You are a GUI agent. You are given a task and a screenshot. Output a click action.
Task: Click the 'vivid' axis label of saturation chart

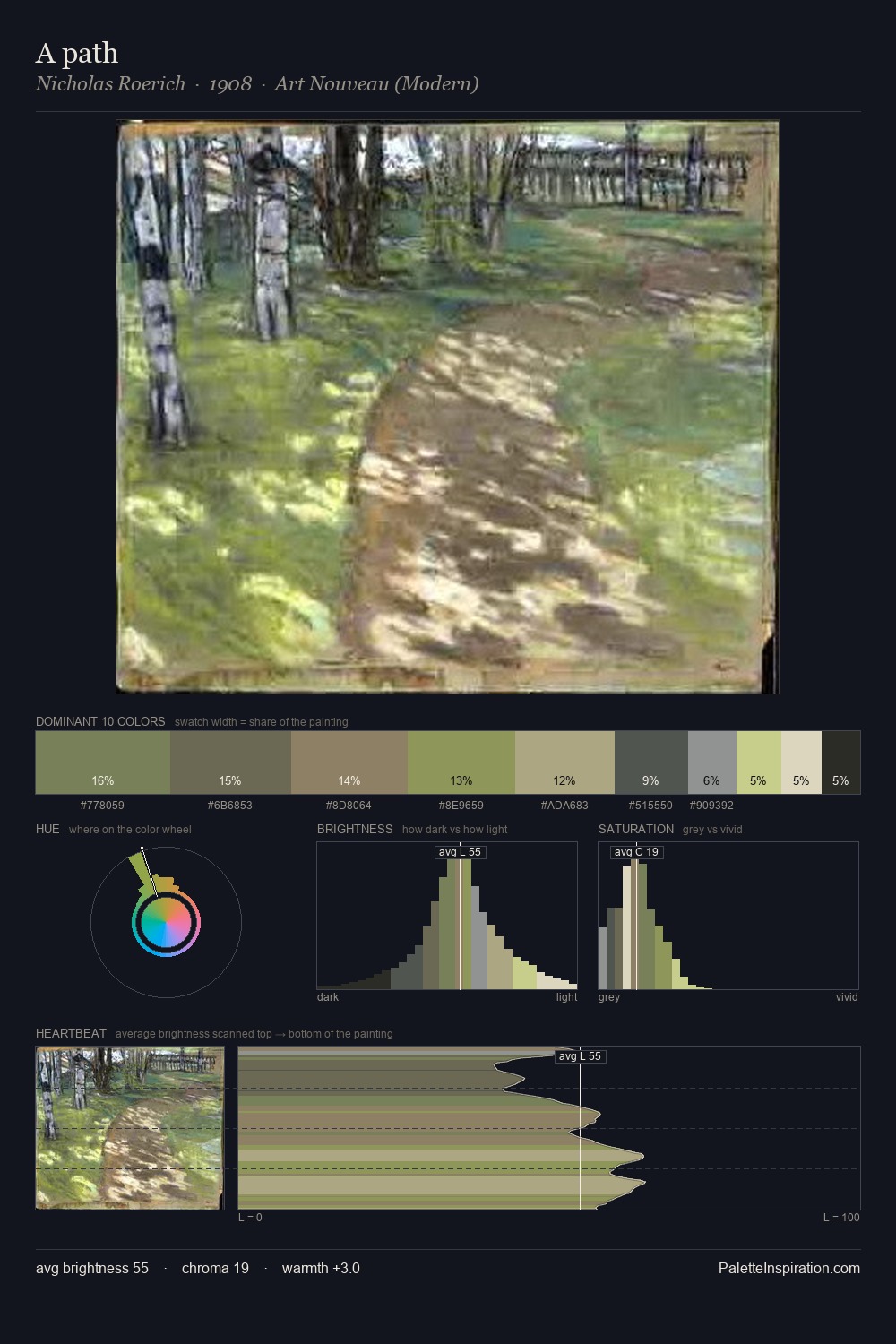(x=847, y=997)
